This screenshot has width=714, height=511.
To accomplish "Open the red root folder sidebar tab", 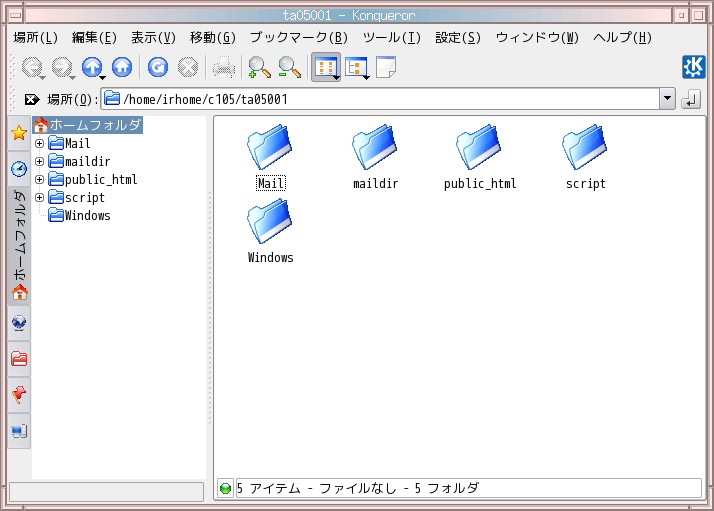I will (19, 359).
